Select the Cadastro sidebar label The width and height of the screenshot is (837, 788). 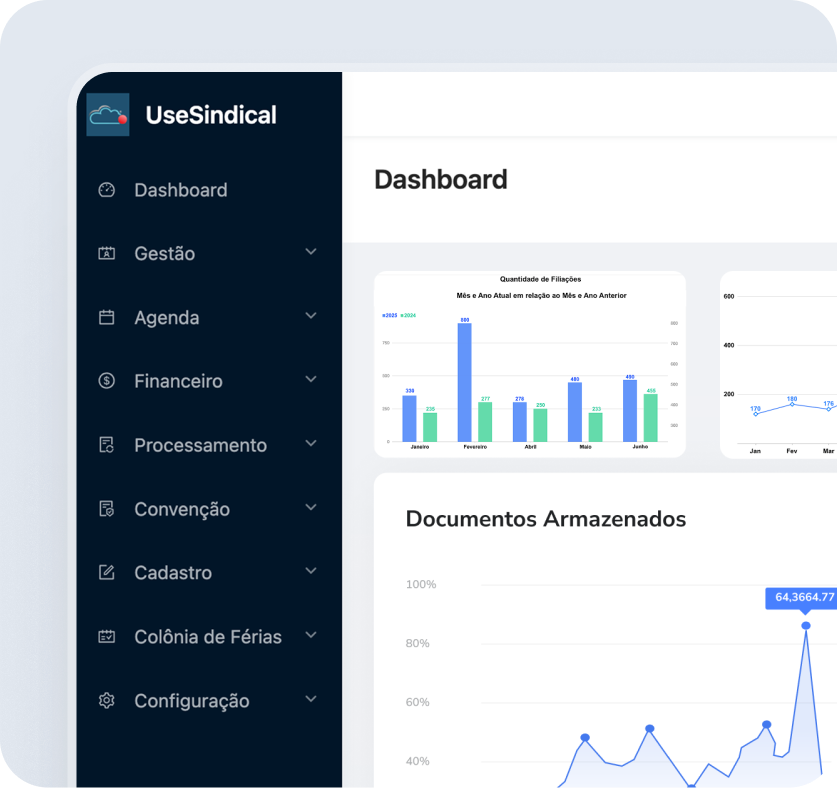click(x=173, y=573)
